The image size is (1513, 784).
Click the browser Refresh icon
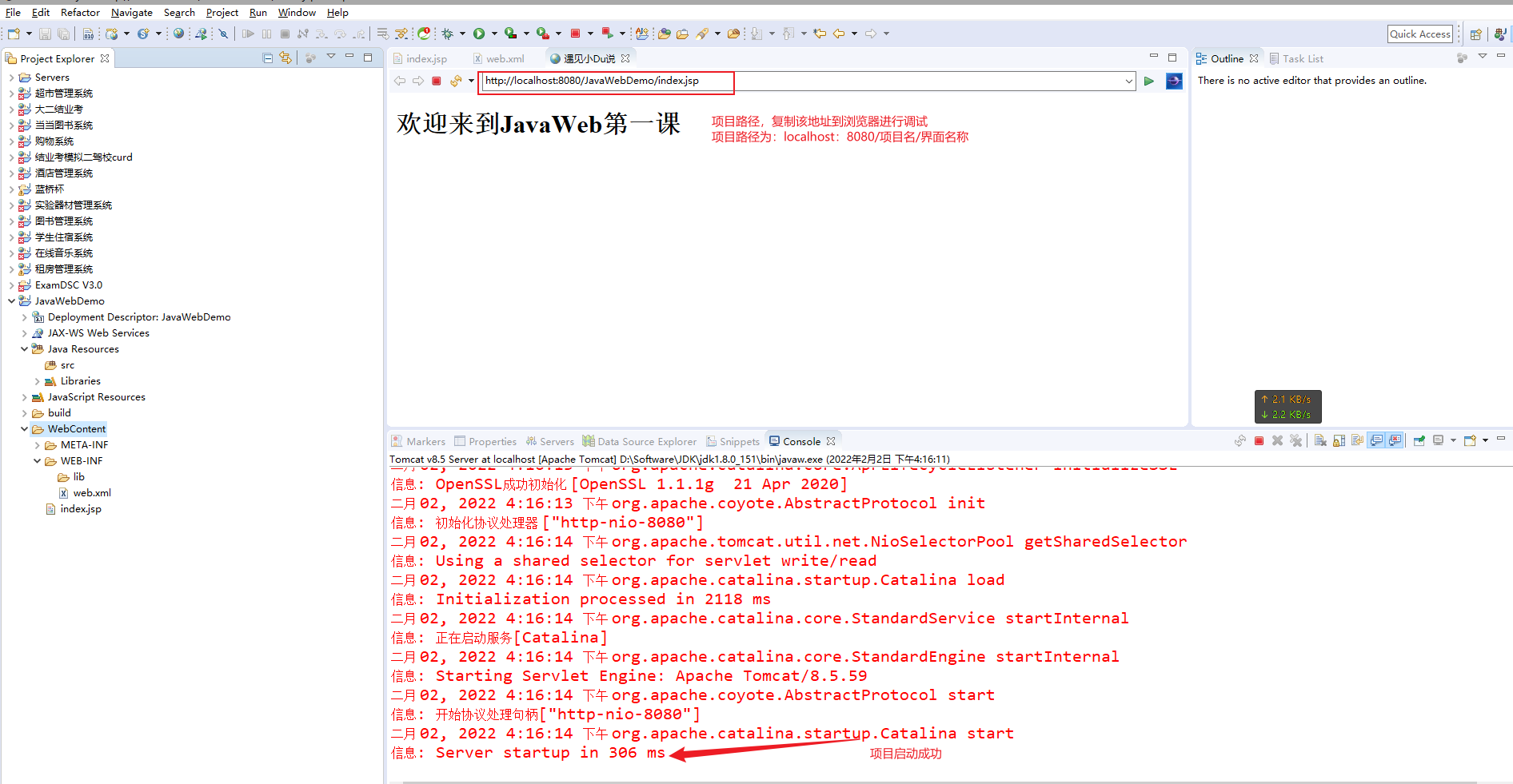(456, 81)
